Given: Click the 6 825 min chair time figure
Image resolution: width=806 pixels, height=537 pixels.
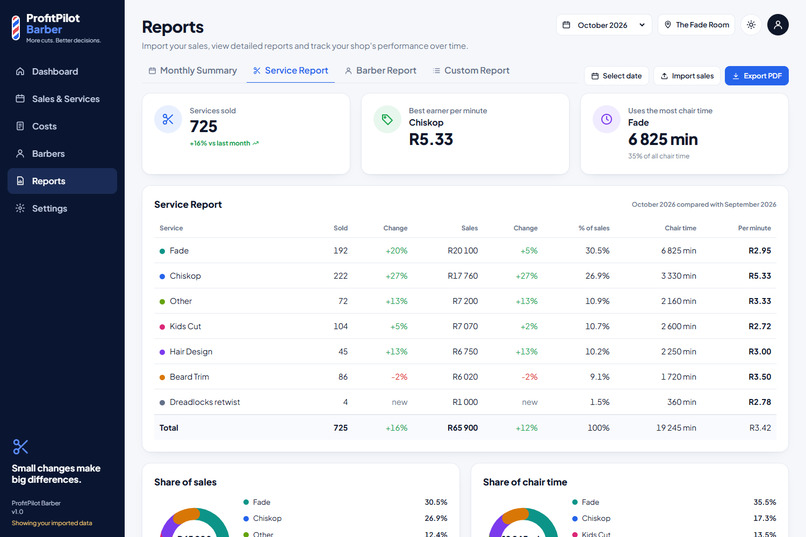Looking at the screenshot, I should pos(663,139).
